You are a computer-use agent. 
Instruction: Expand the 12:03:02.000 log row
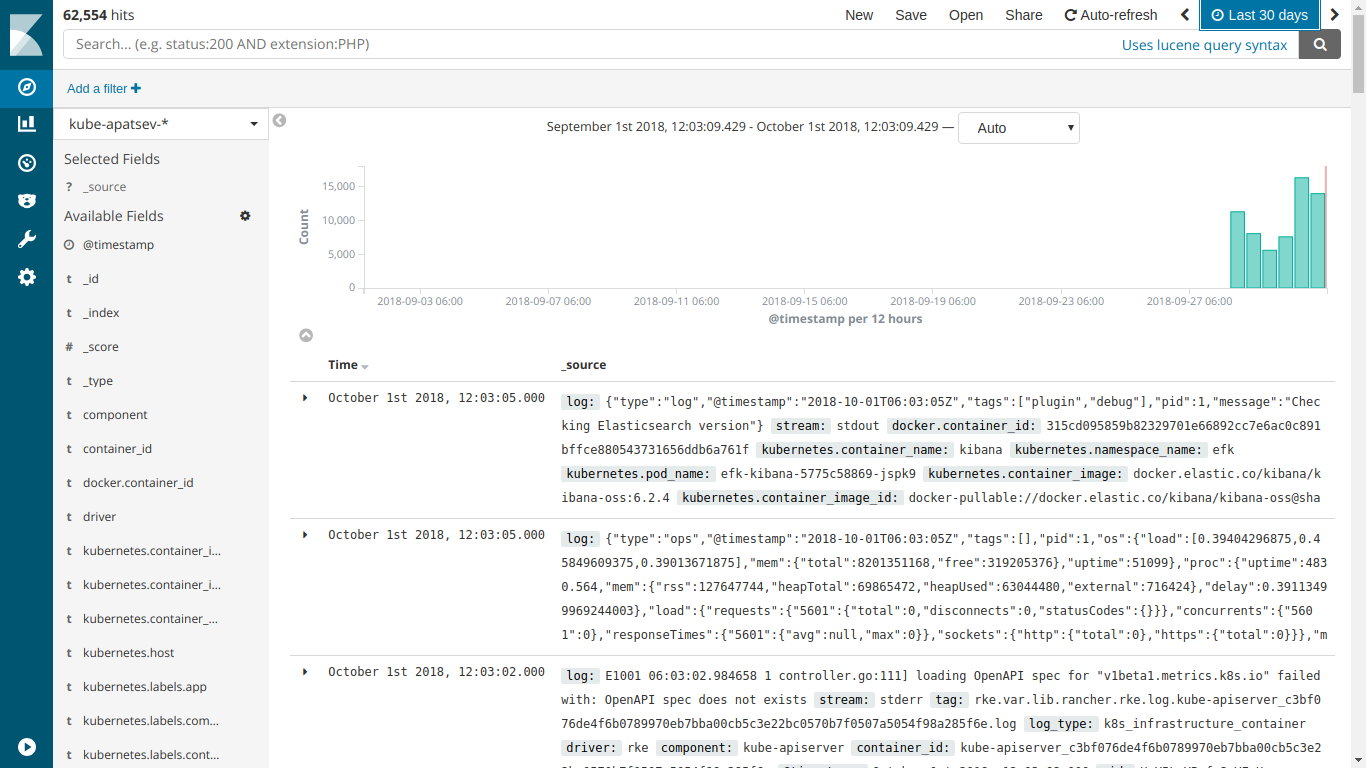click(x=305, y=672)
